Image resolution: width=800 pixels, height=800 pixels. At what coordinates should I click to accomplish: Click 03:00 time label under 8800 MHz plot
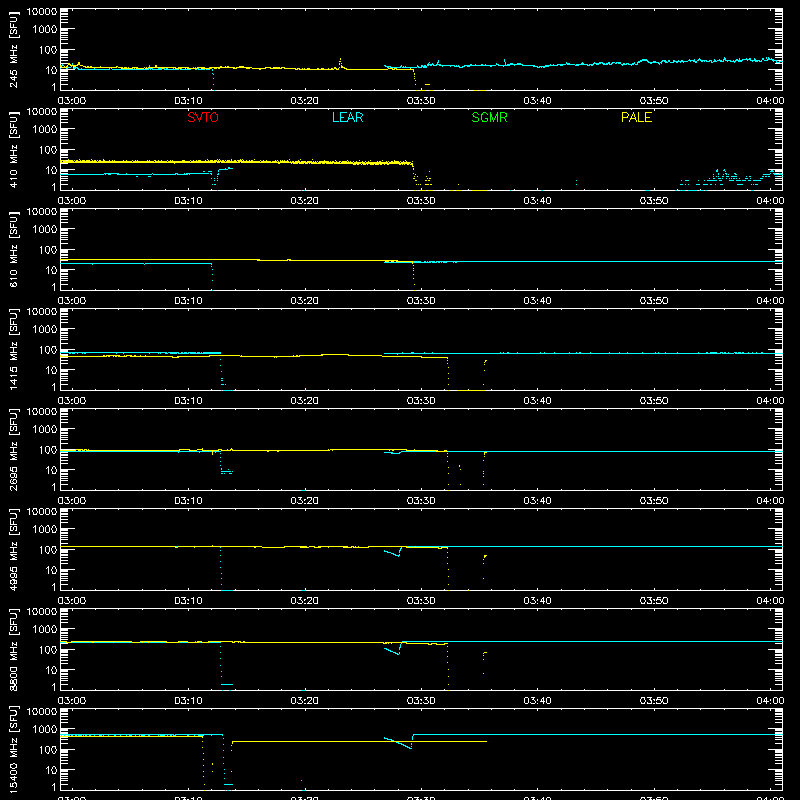pyautogui.click(x=72, y=701)
